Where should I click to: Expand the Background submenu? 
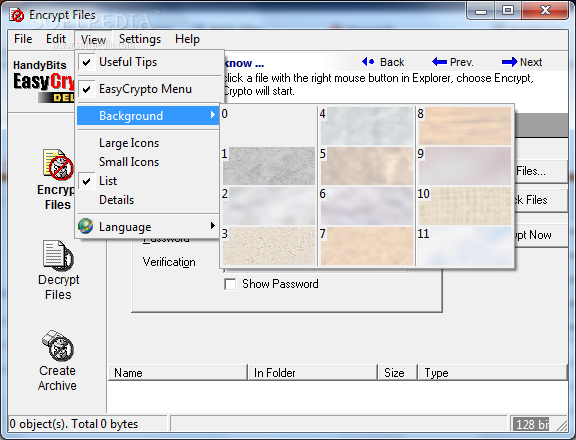[x=148, y=116]
